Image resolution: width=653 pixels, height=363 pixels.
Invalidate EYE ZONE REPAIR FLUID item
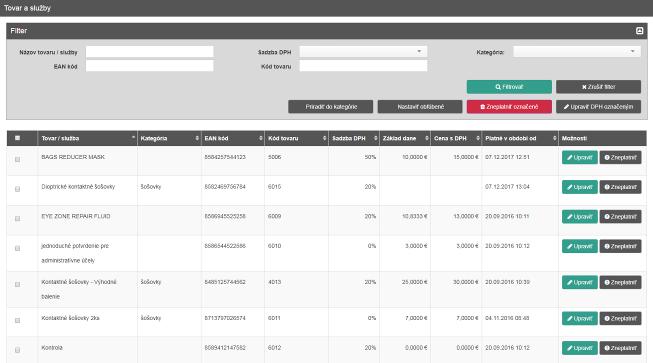[x=621, y=216]
